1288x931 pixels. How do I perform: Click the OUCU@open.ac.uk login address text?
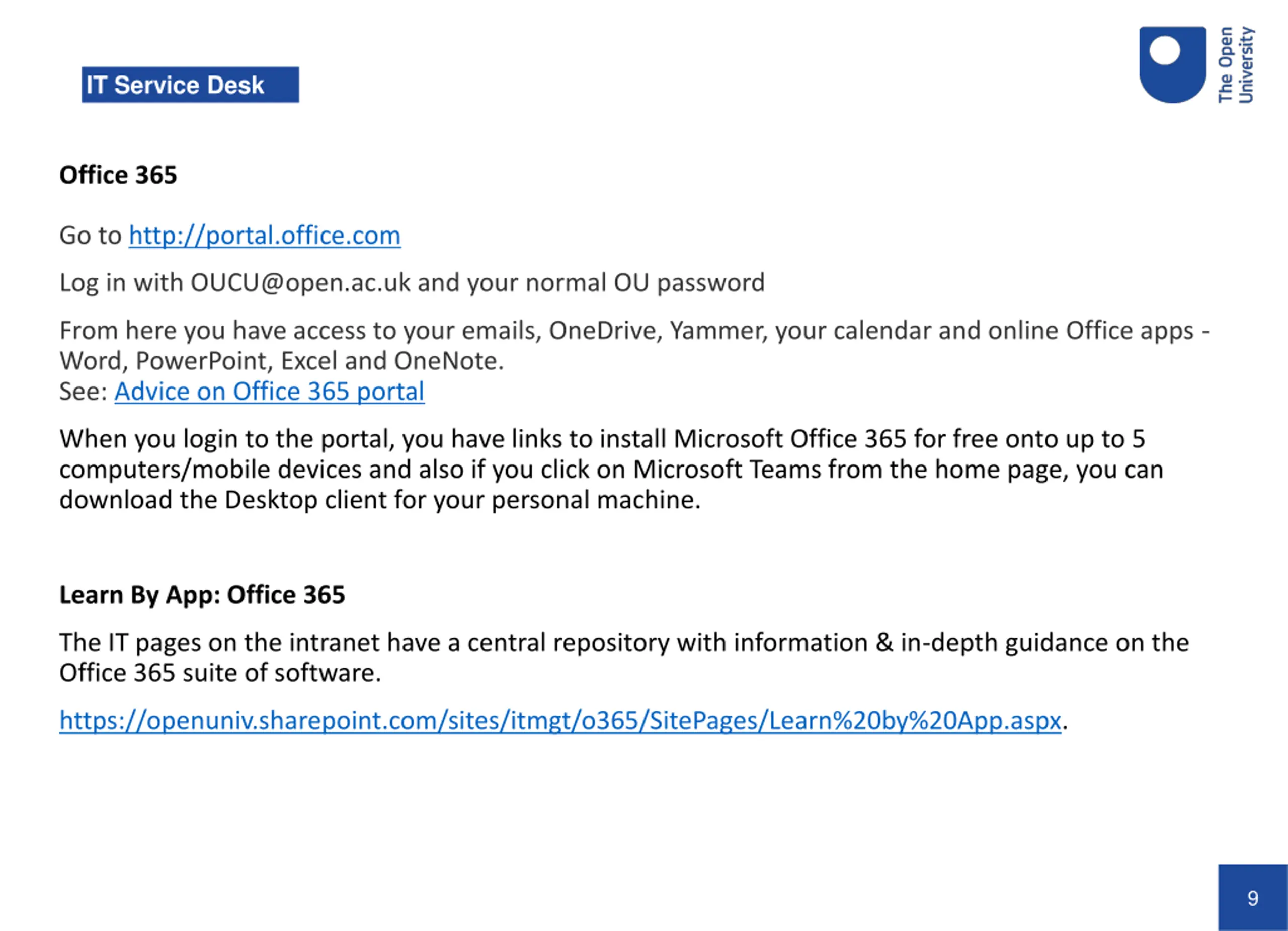tap(300, 283)
